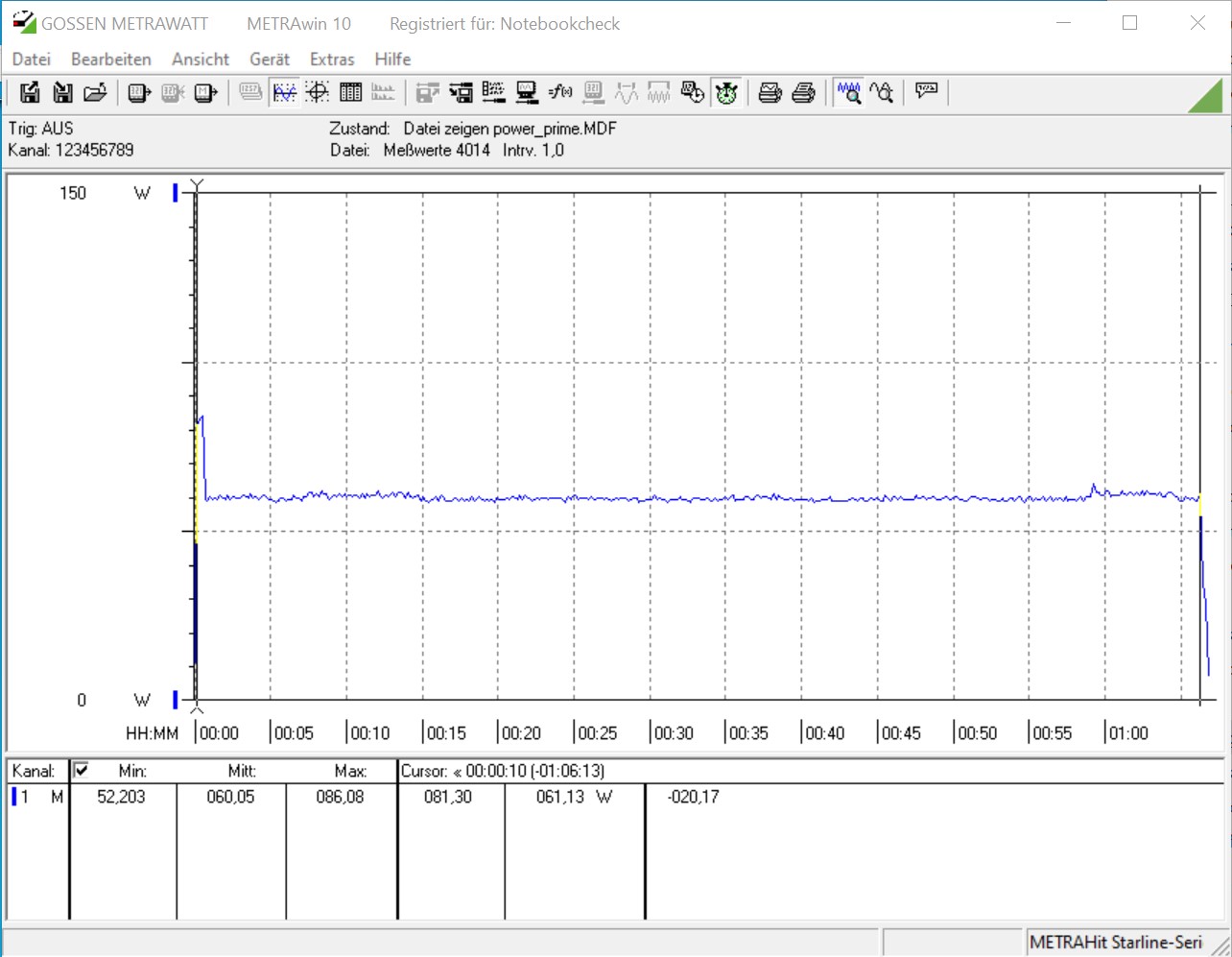Image resolution: width=1232 pixels, height=957 pixels.
Task: Click the second printer icon
Action: (x=804, y=92)
